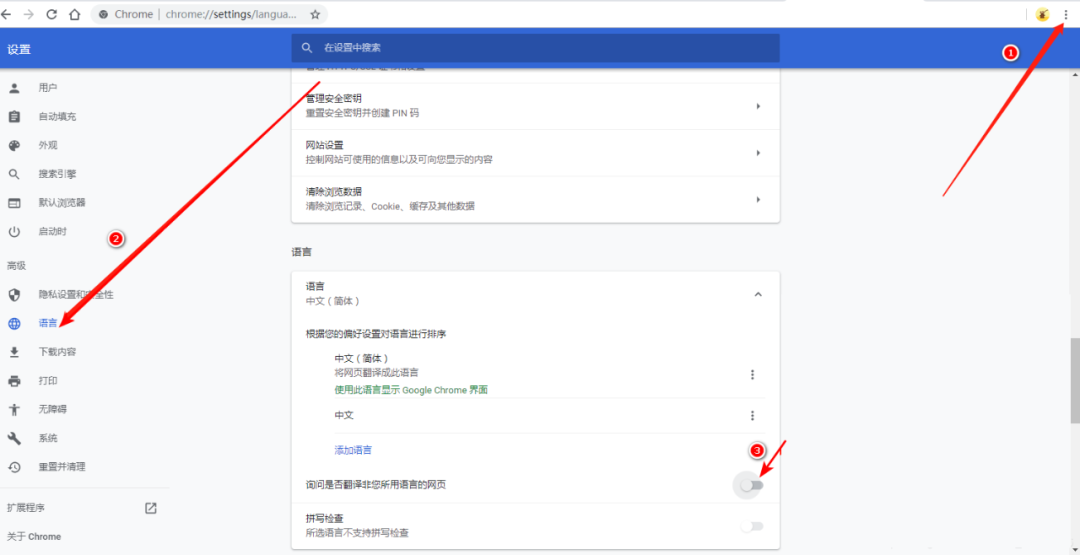Click the page's vertical scrollbar thumb
Screen dimensions: 1080x555
tap(1074, 380)
